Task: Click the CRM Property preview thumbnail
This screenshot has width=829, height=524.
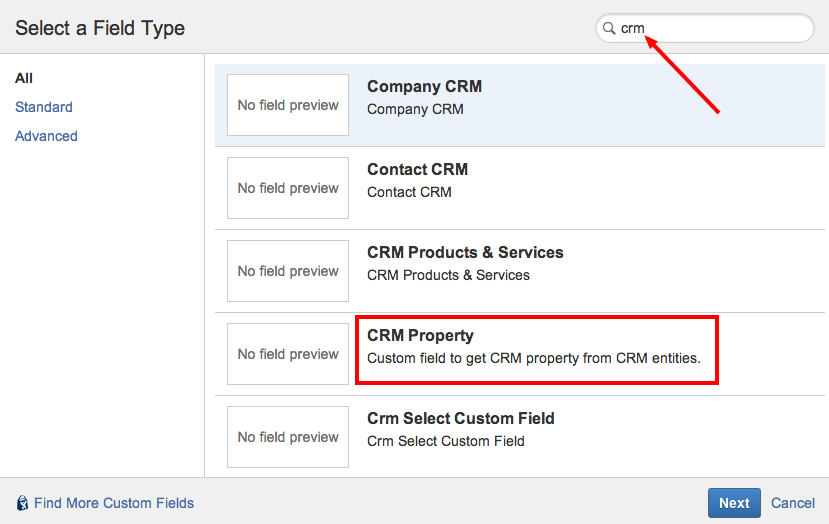Action: click(288, 354)
